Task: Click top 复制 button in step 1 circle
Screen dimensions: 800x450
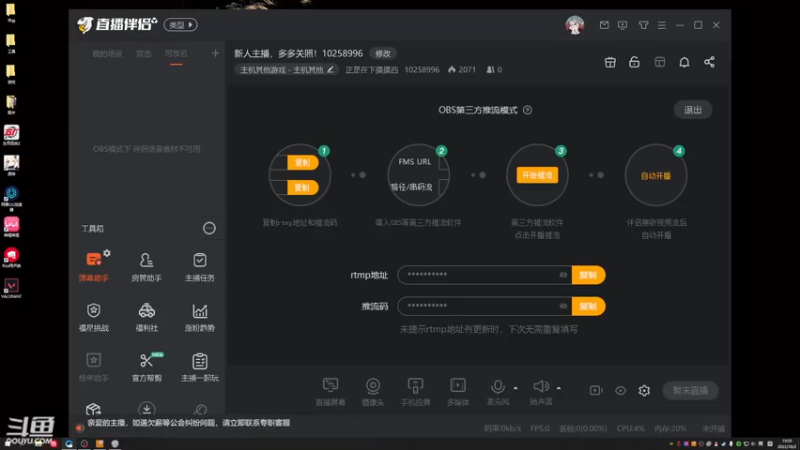Action: (302, 162)
